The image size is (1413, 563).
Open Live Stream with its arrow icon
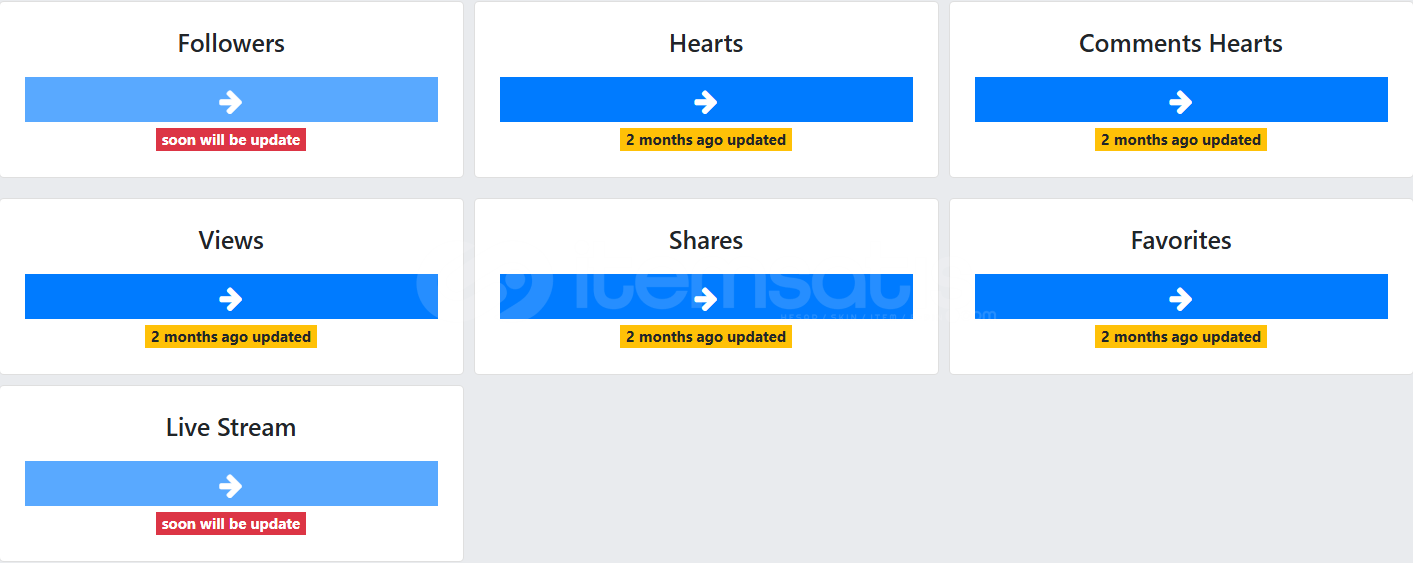click(231, 485)
